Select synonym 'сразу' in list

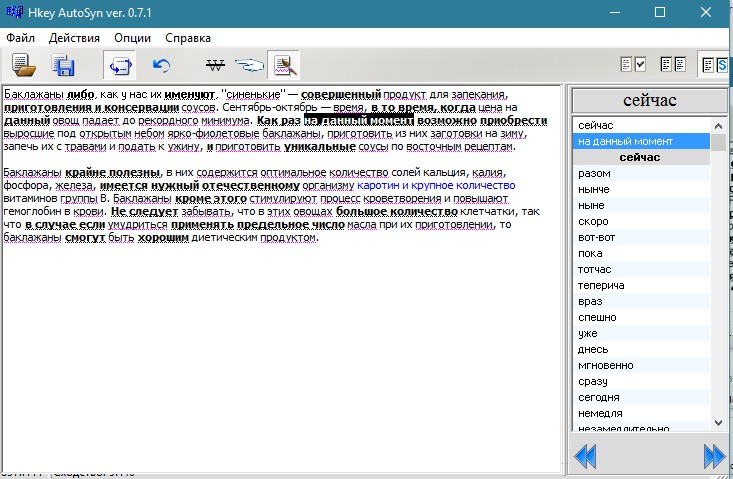pyautogui.click(x=641, y=381)
